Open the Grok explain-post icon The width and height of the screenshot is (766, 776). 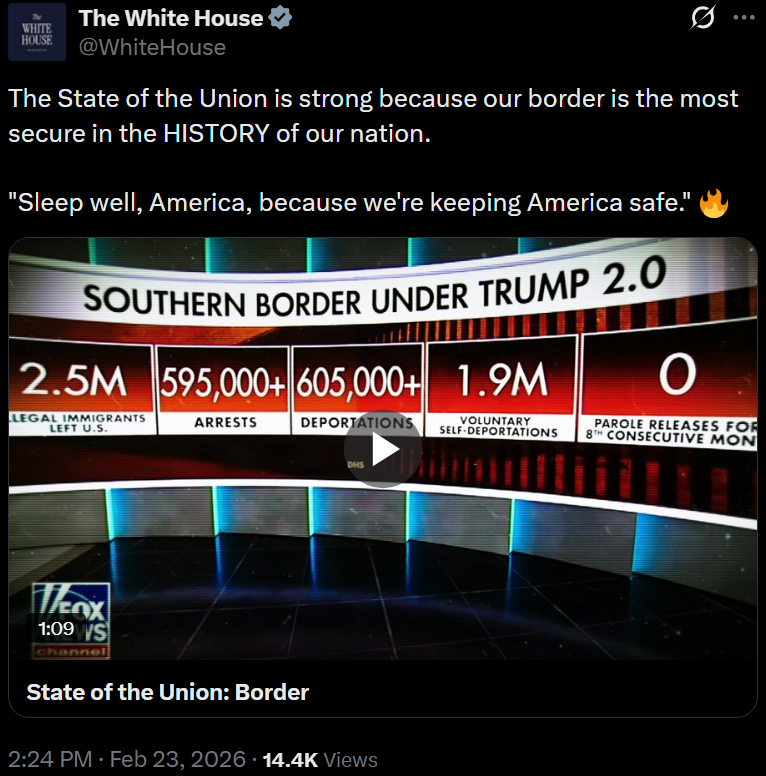[702, 18]
